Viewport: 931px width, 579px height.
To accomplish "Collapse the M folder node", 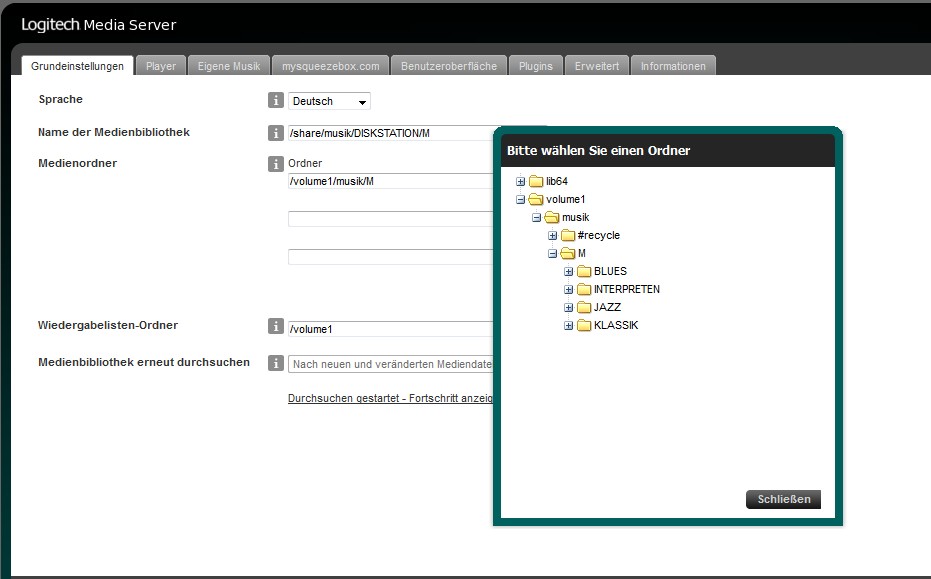I will point(552,253).
